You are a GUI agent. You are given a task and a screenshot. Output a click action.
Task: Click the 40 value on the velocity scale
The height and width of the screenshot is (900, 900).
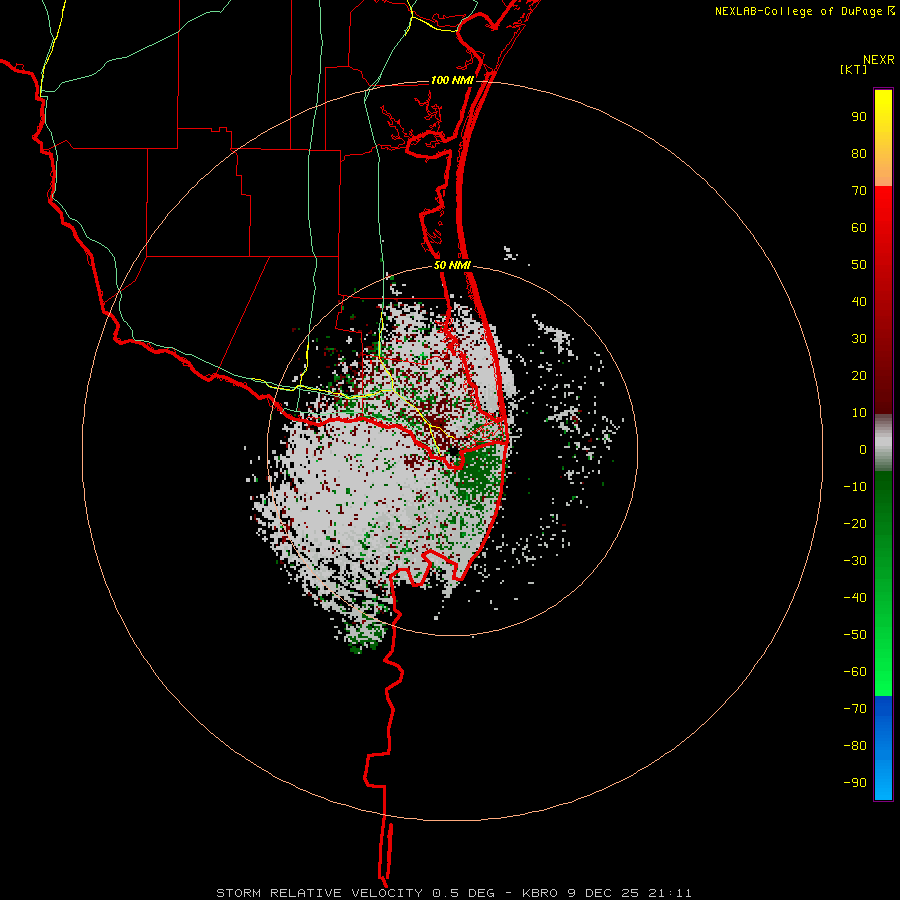tap(859, 302)
